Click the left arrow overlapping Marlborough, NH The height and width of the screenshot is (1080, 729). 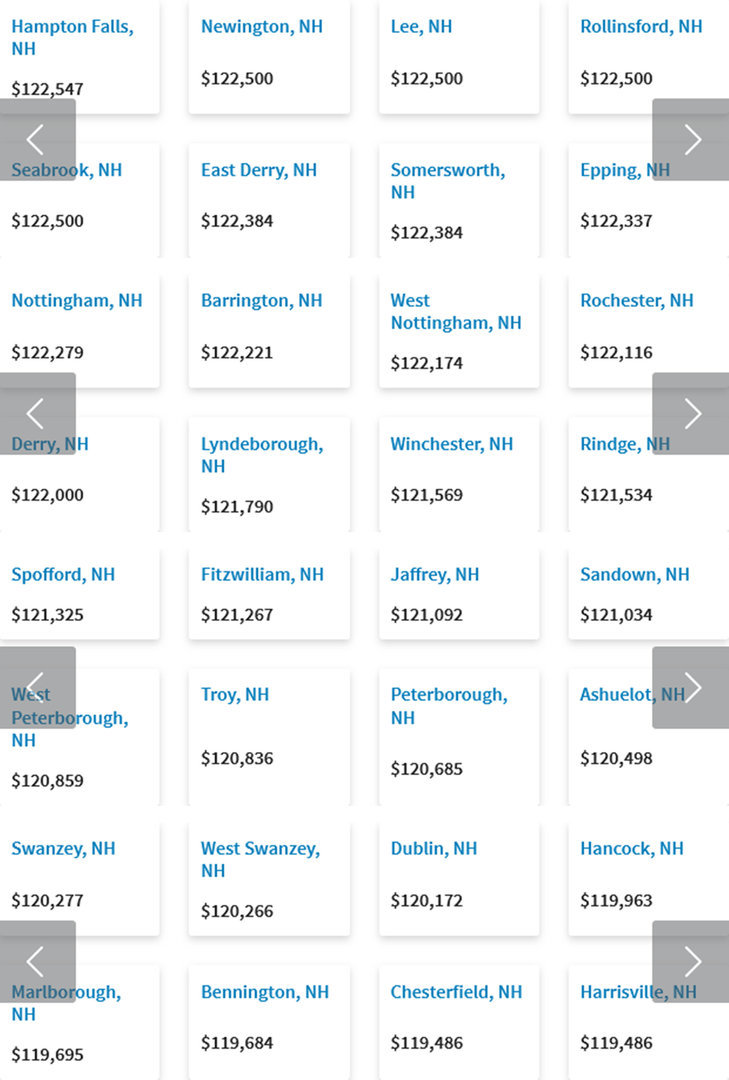[37, 961]
